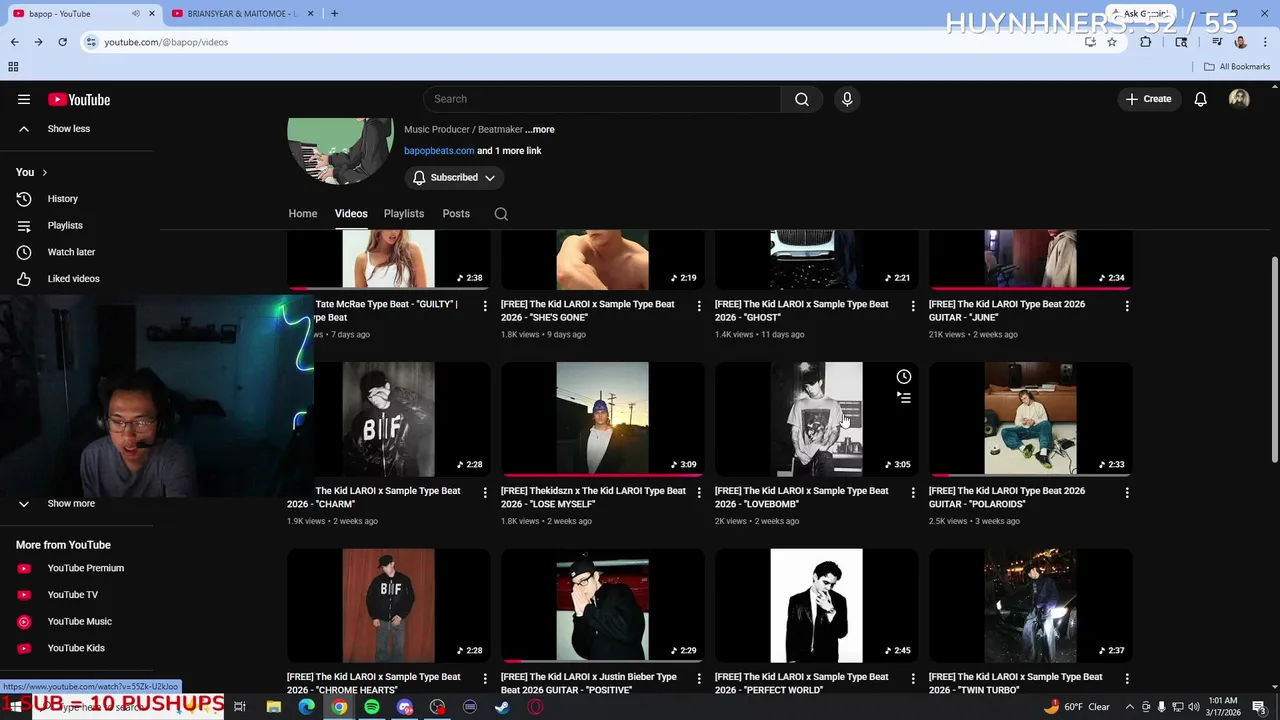Play the LOSE MYSELF video thumbnail
This screenshot has height=720, width=1280.
[x=603, y=419]
